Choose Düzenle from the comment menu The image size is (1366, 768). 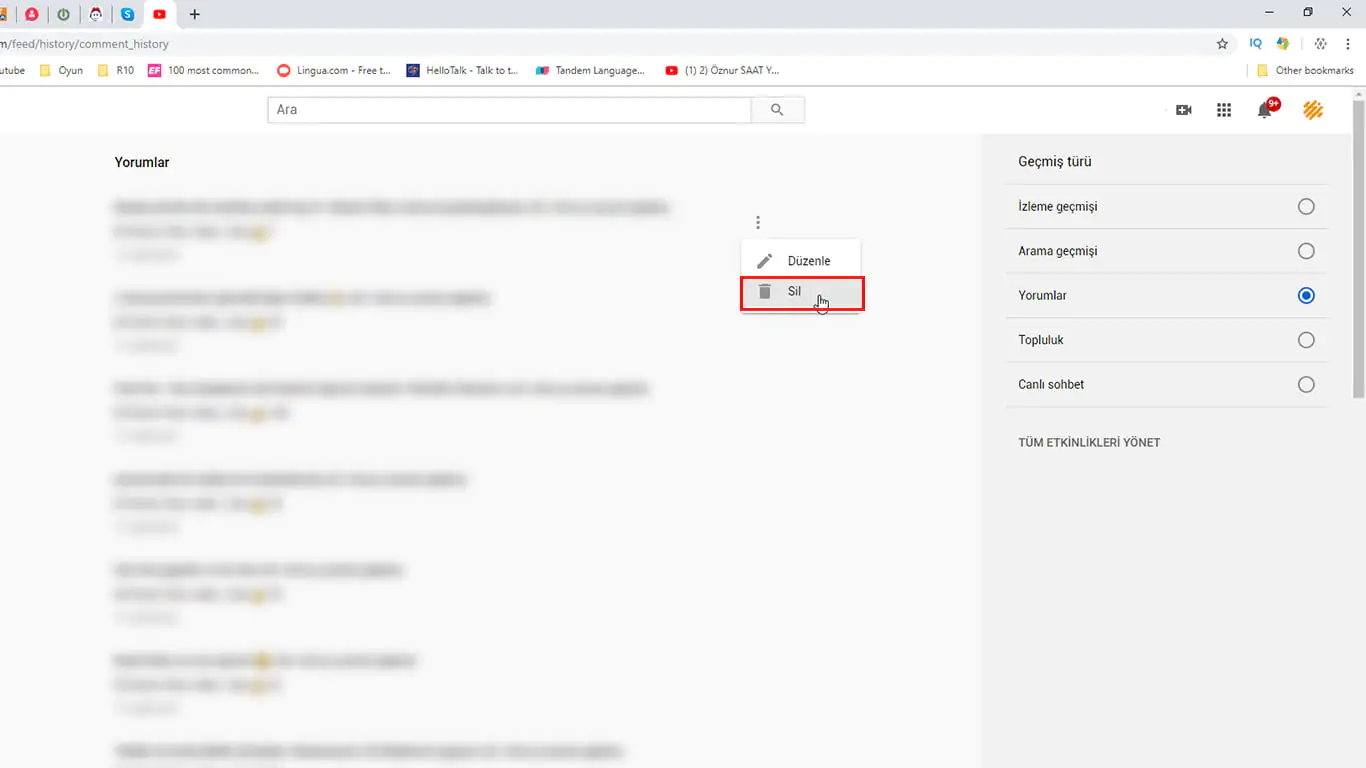point(808,261)
